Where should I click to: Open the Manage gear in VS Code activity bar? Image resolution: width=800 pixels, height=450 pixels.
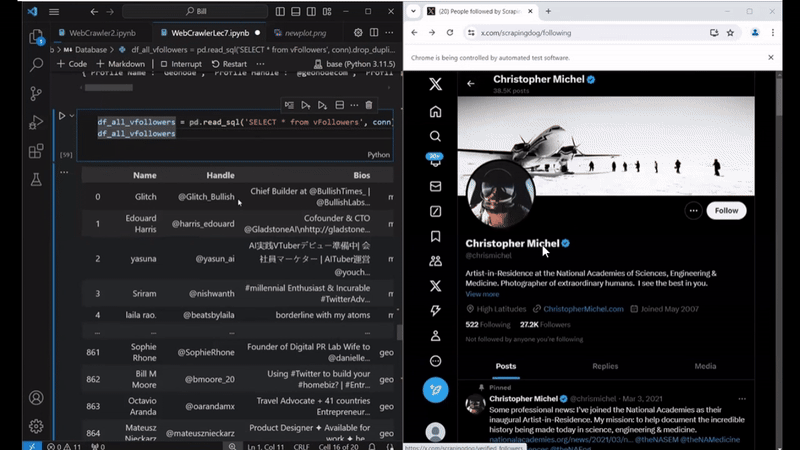pyautogui.click(x=36, y=426)
